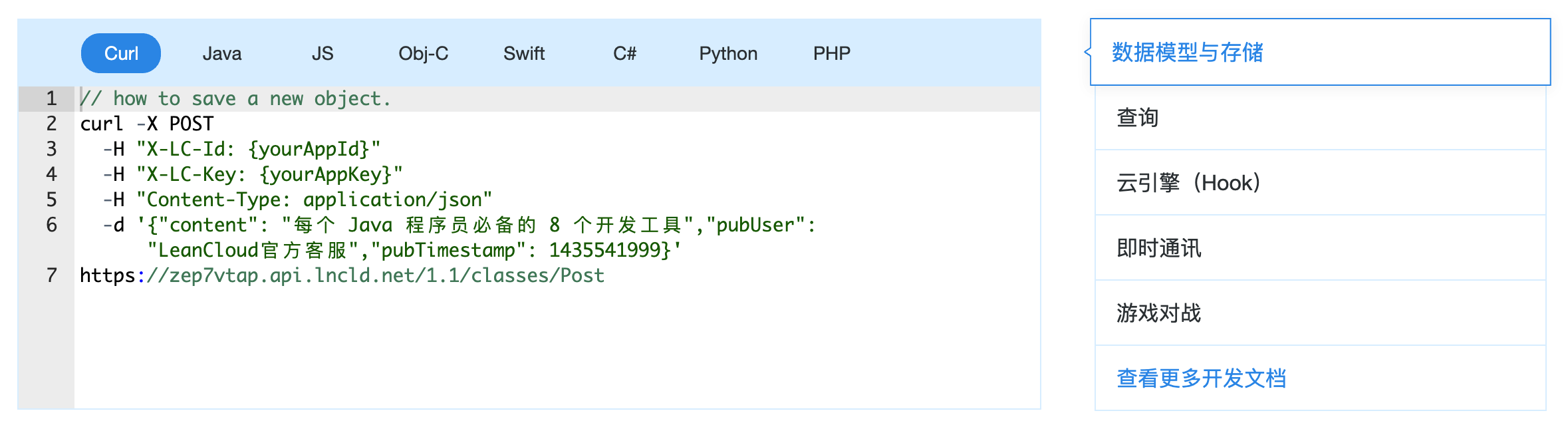Select the C# language tab
1568x427 pixels.
coord(624,53)
